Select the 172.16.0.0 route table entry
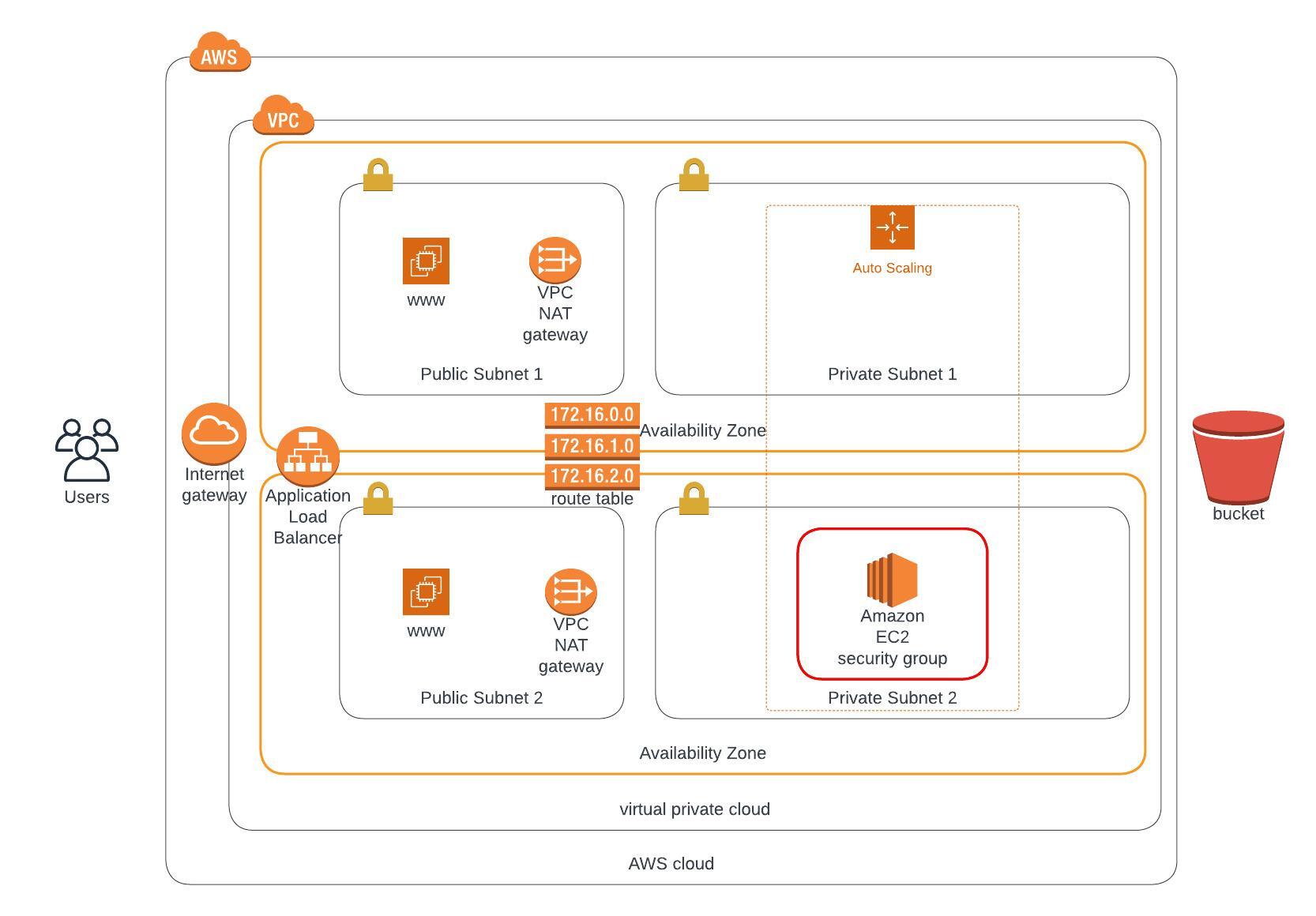The image size is (1316, 916). (592, 415)
